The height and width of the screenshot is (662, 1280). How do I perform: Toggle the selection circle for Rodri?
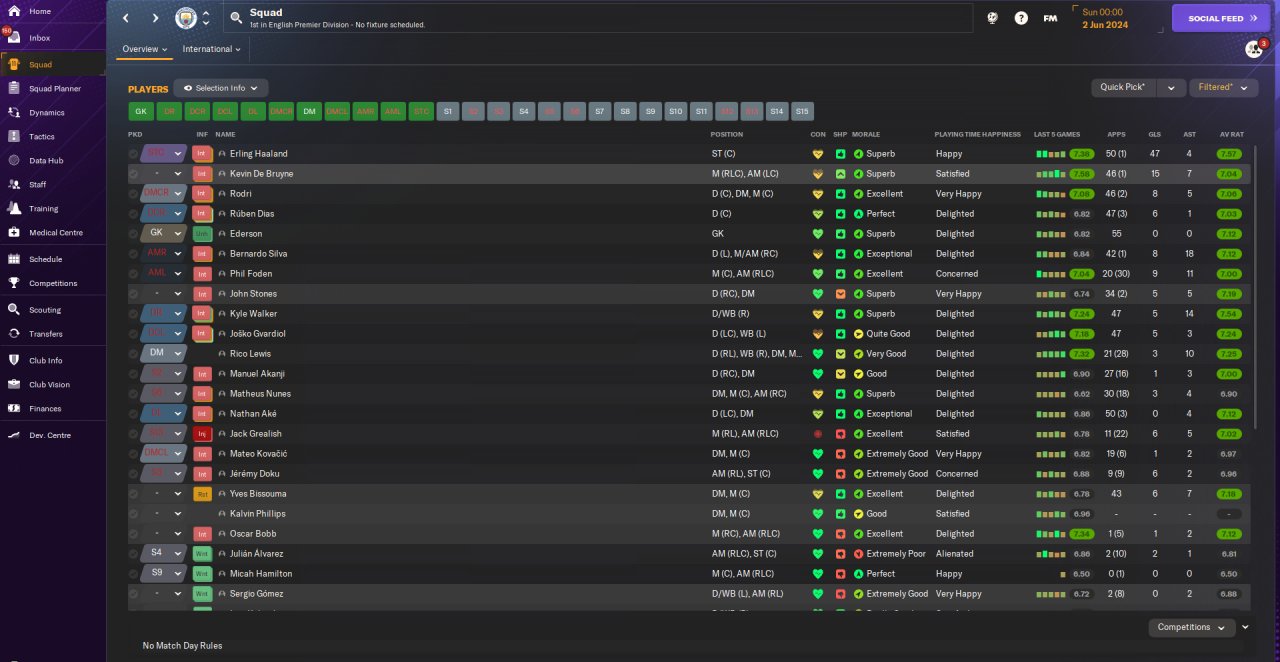click(x=134, y=194)
